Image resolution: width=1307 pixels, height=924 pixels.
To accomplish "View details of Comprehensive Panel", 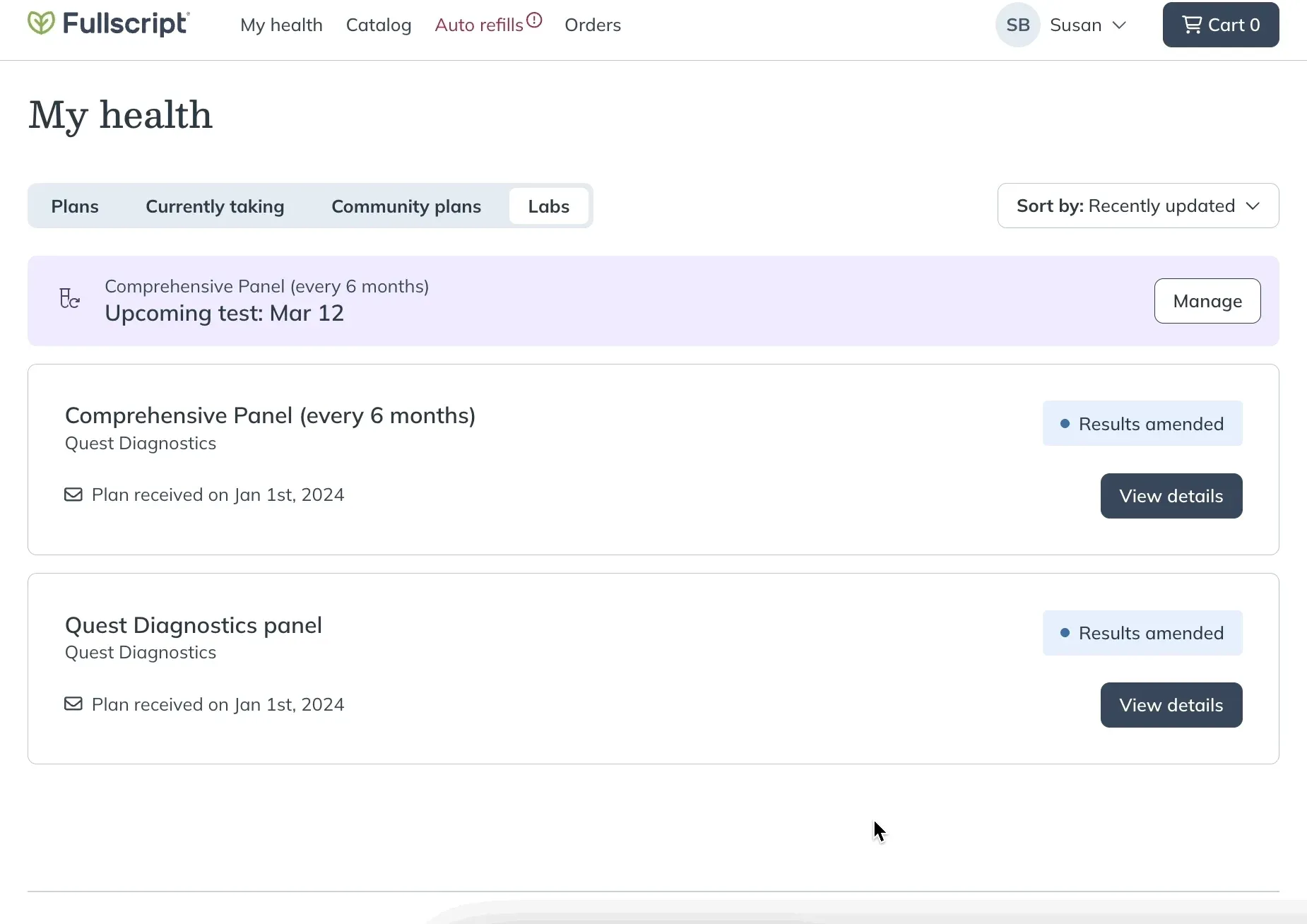I will (x=1171, y=496).
